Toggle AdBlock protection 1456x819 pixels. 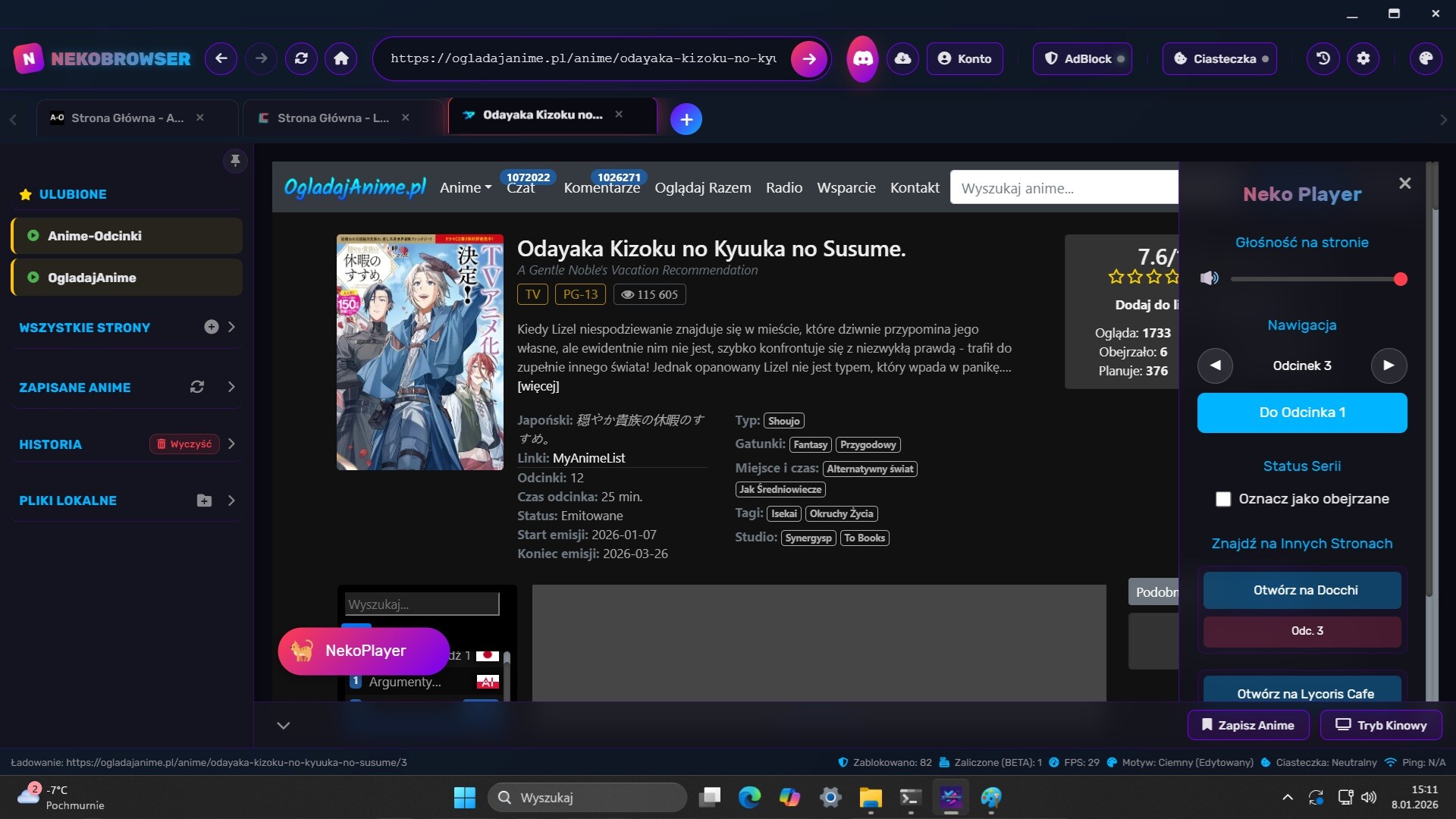[x=1082, y=58]
